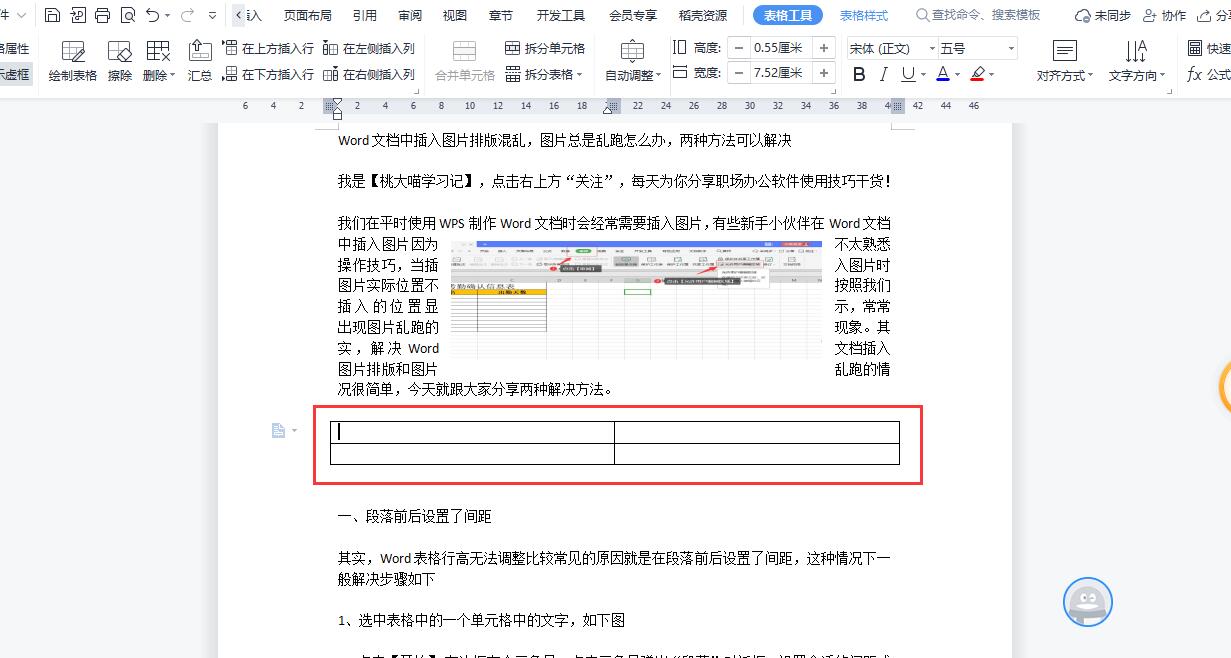Expand the Delete (删除) dropdown
The height and width of the screenshot is (658, 1231).
(158, 75)
